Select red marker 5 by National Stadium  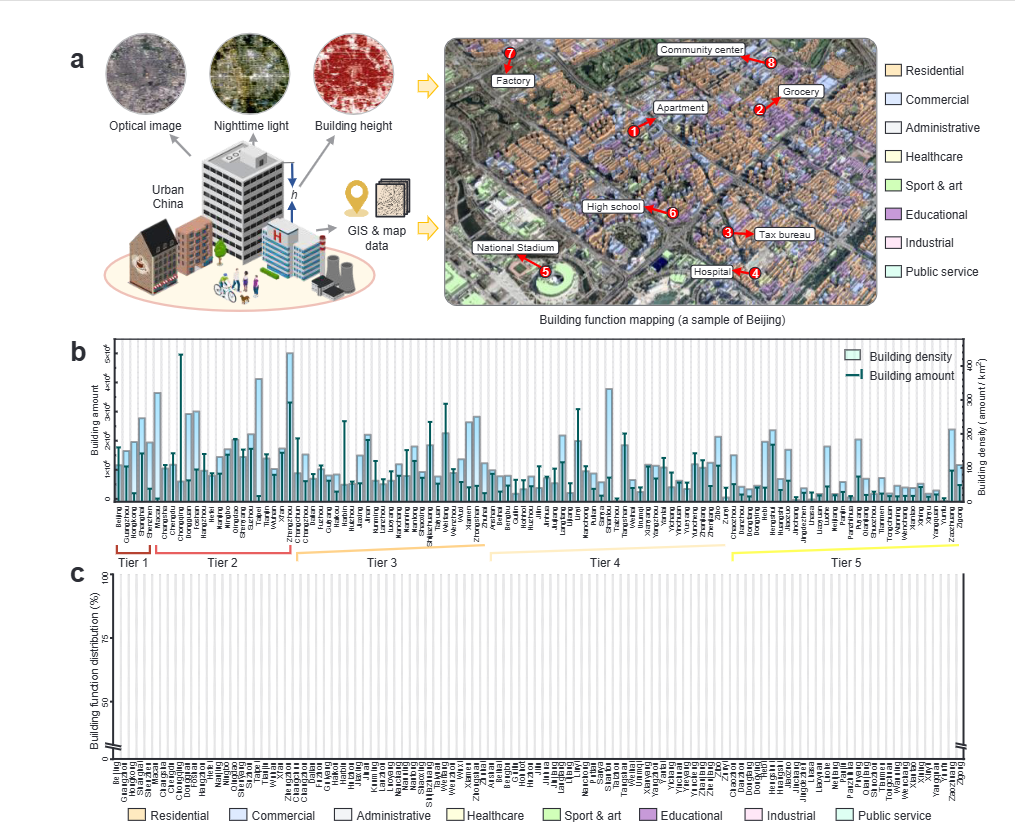[x=545, y=270]
